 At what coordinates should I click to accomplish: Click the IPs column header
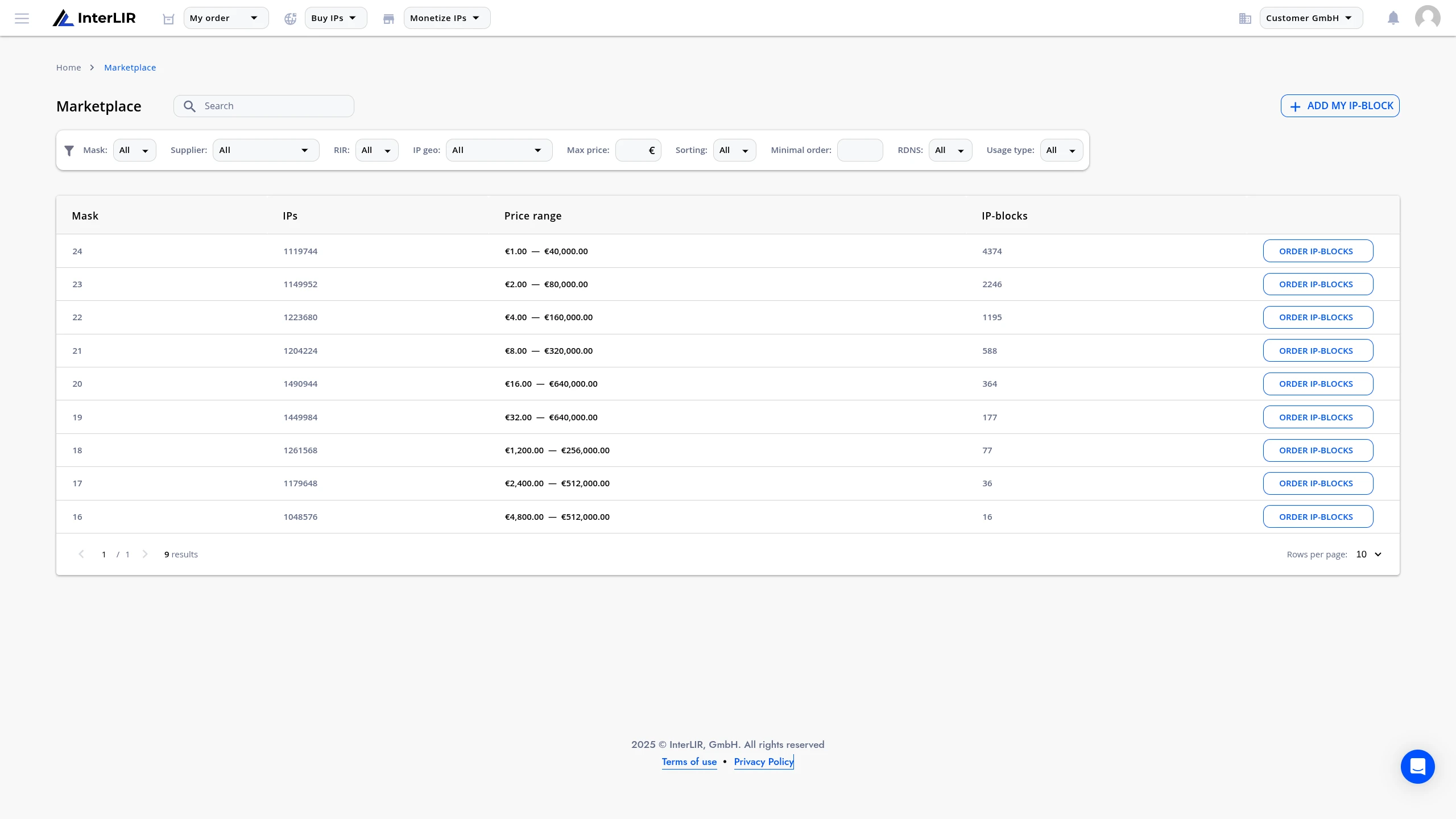click(x=290, y=216)
